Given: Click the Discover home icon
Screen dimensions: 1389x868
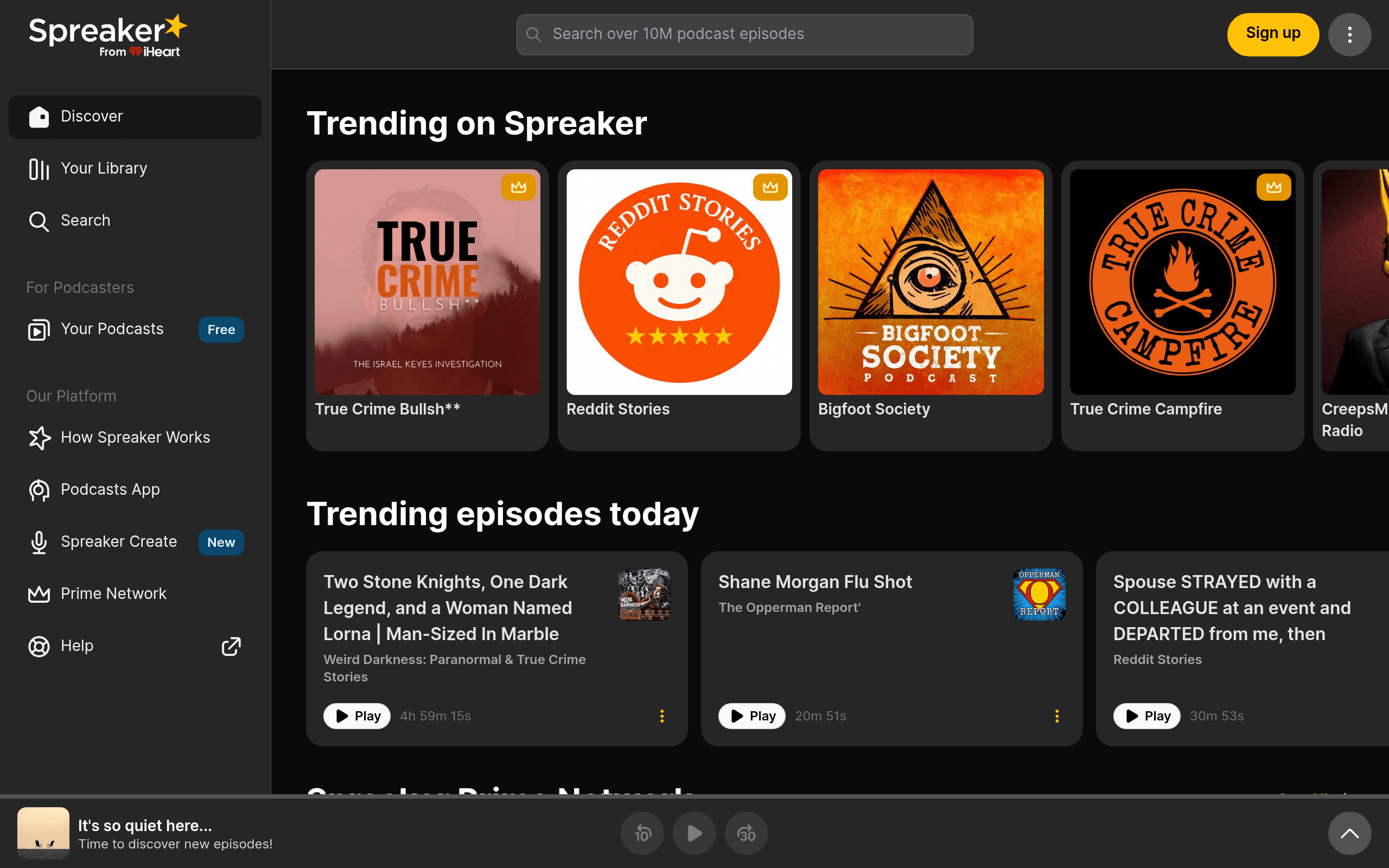Looking at the screenshot, I should [x=39, y=117].
